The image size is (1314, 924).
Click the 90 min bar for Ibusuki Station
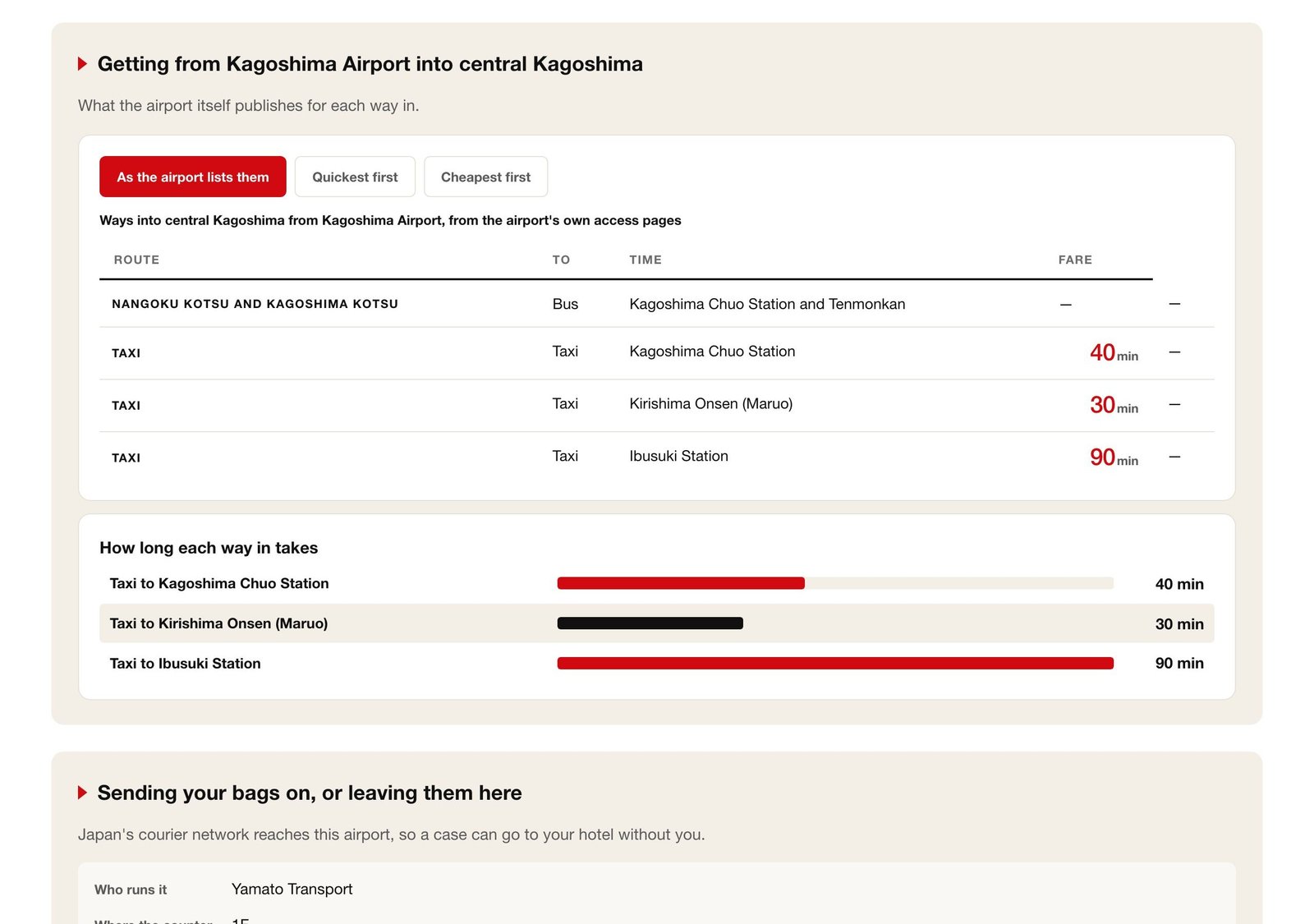coord(835,663)
